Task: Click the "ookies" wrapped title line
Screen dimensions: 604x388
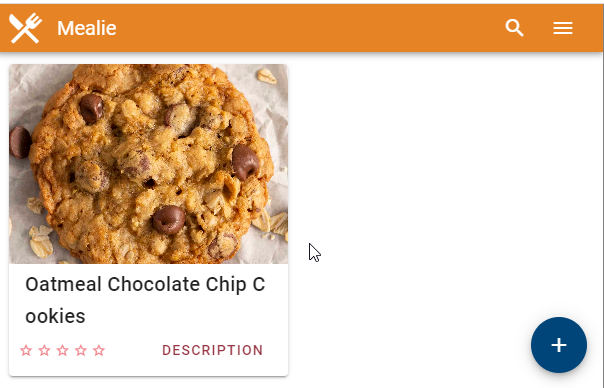Action: click(x=55, y=316)
